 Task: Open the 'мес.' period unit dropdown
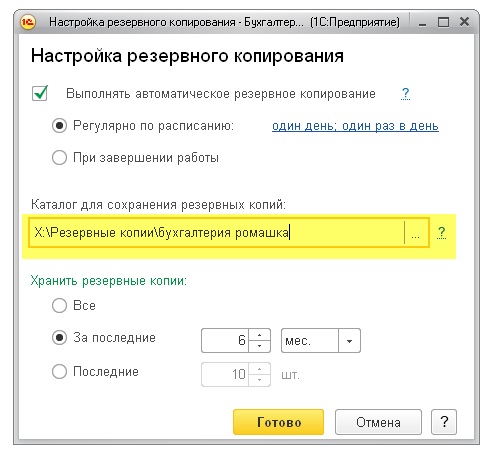click(x=349, y=341)
